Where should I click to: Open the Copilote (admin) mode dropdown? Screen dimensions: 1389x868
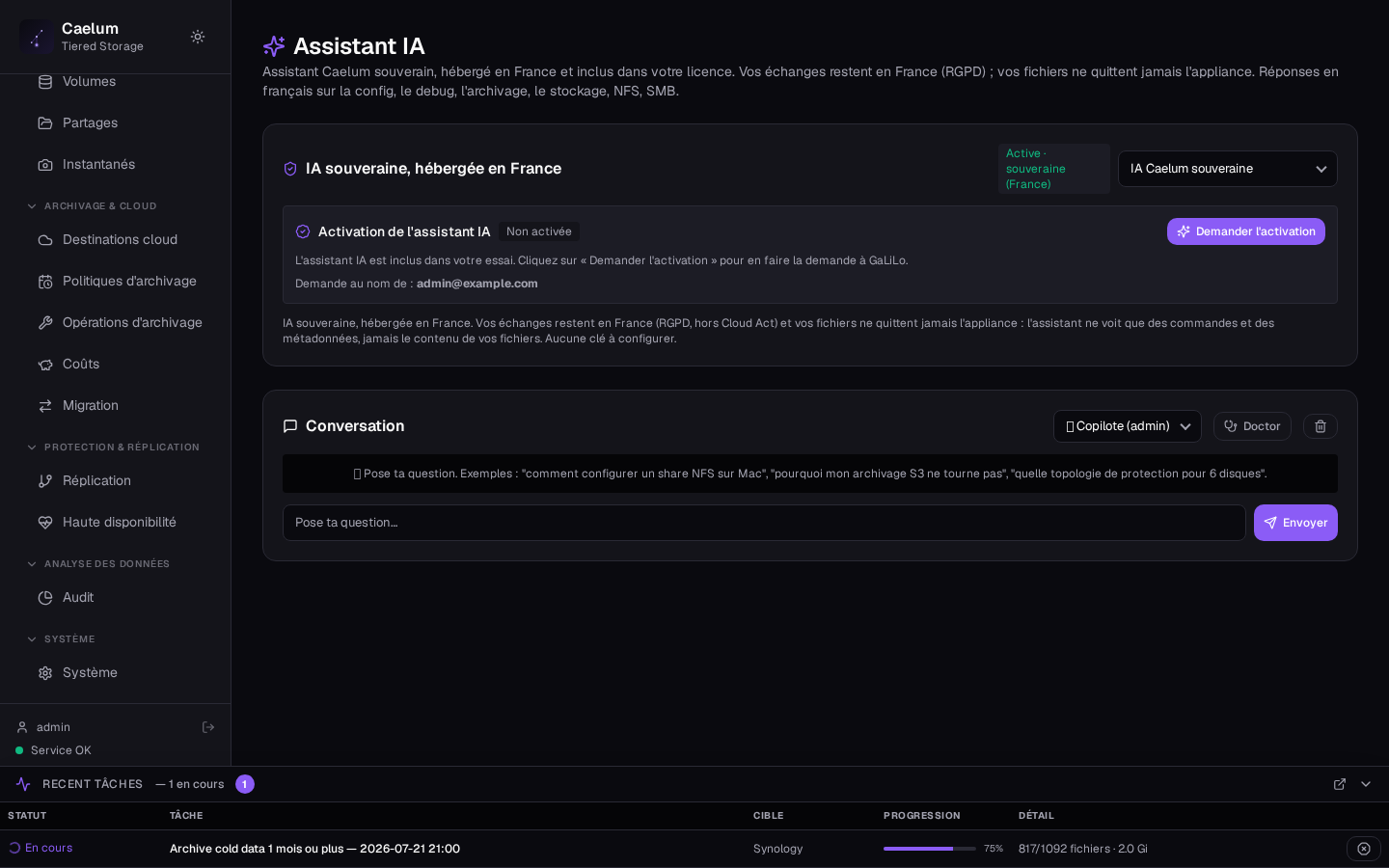click(1128, 426)
